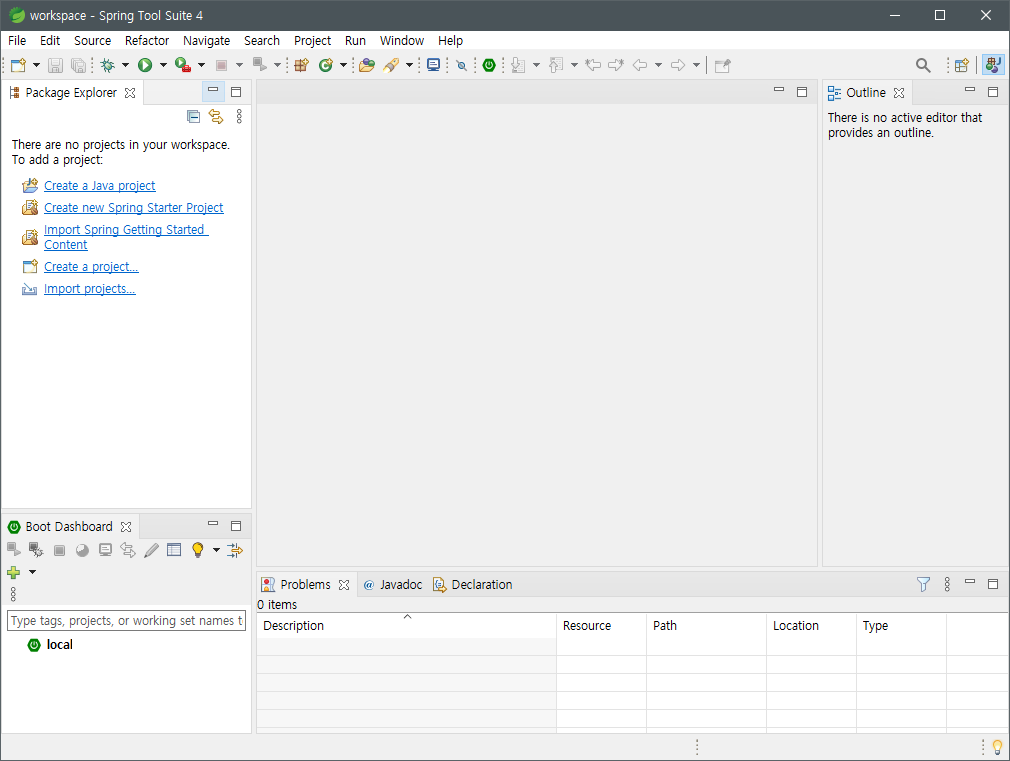Click the Forward navigation arrow in toolbar
Image resolution: width=1010 pixels, height=761 pixels.
[678, 65]
